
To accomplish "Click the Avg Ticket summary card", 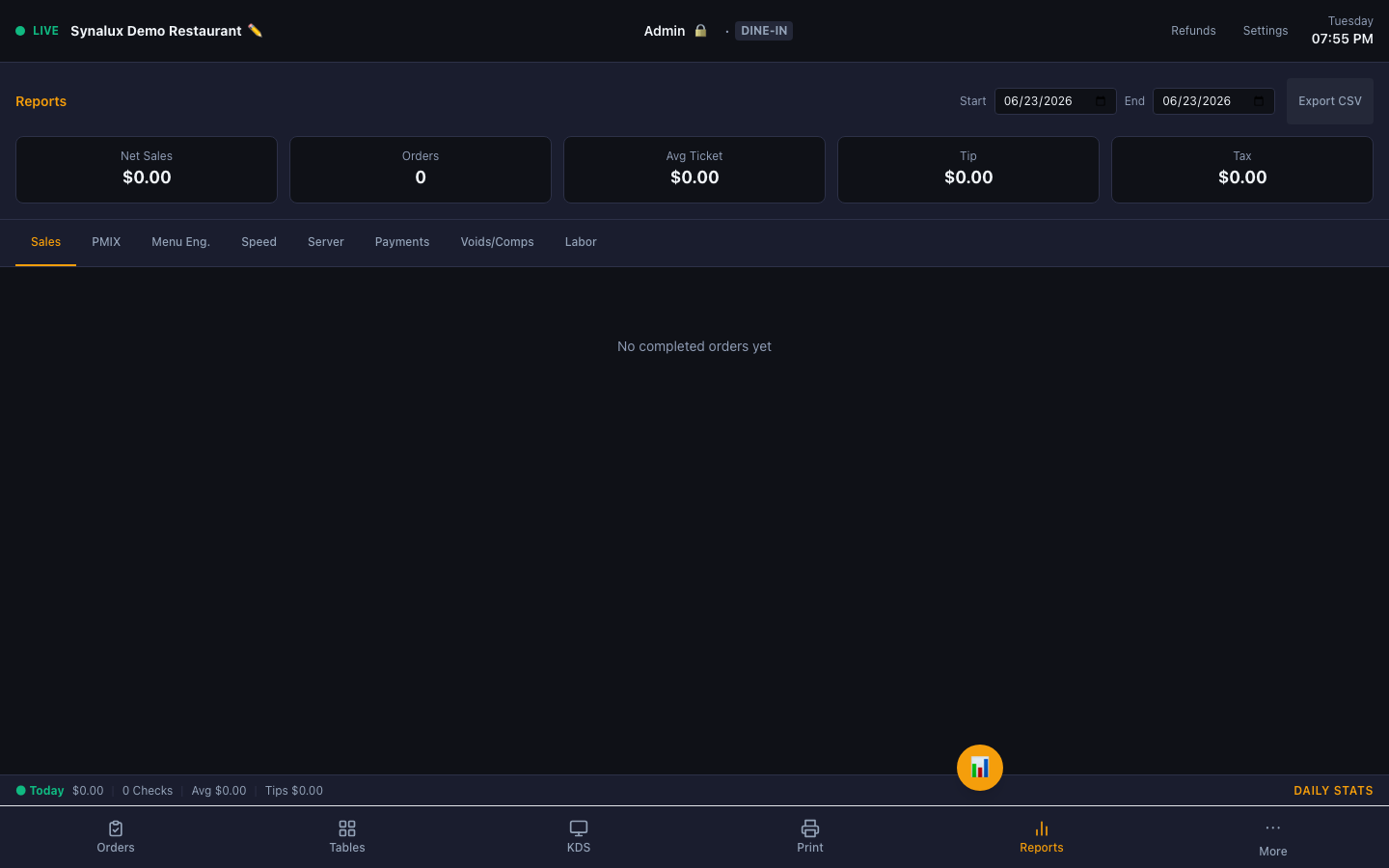I will point(694,170).
